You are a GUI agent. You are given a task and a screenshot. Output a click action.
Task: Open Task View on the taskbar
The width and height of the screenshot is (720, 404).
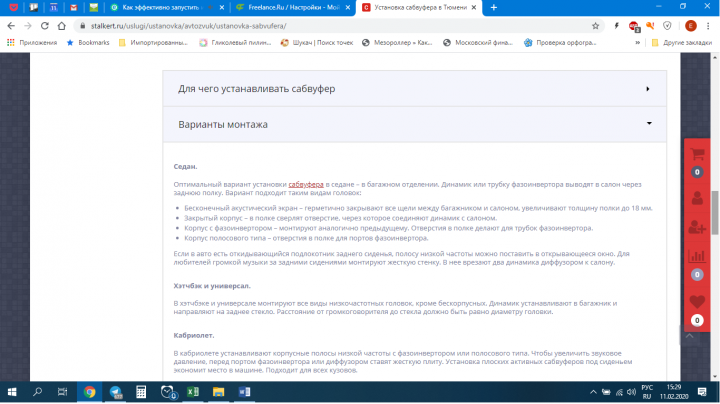(x=62, y=392)
